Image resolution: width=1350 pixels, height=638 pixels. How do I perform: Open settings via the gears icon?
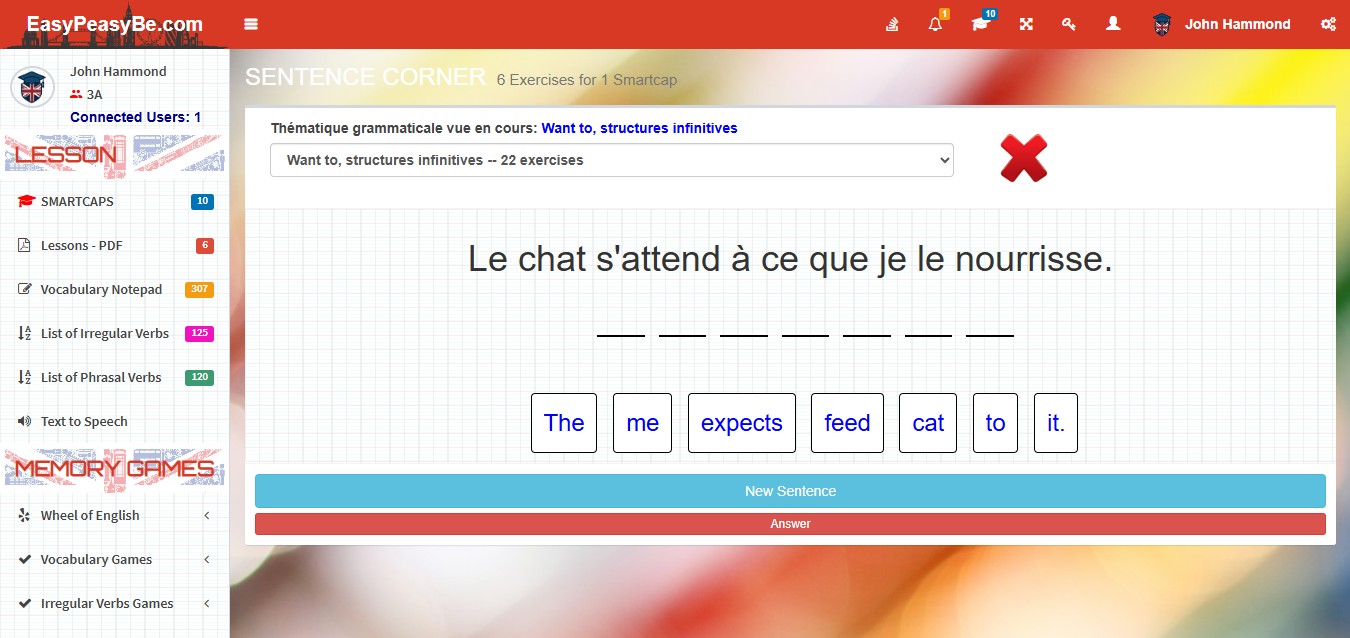(x=1328, y=25)
